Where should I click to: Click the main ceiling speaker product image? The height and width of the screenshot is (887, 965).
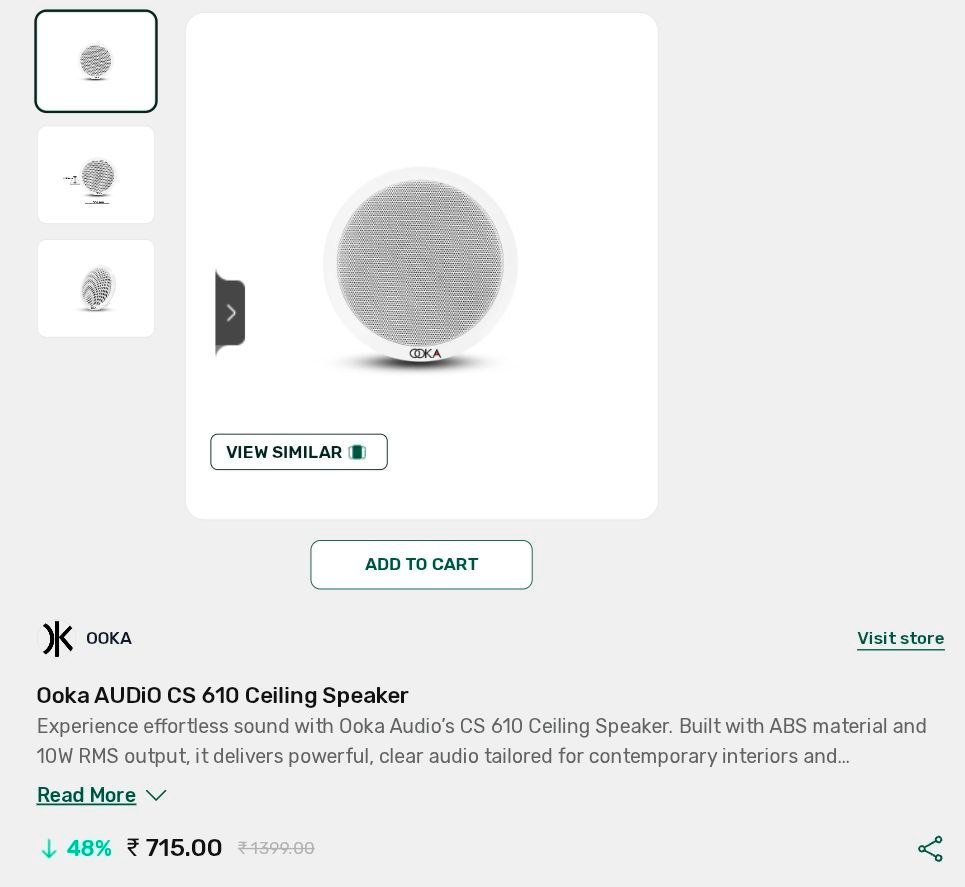point(421,266)
